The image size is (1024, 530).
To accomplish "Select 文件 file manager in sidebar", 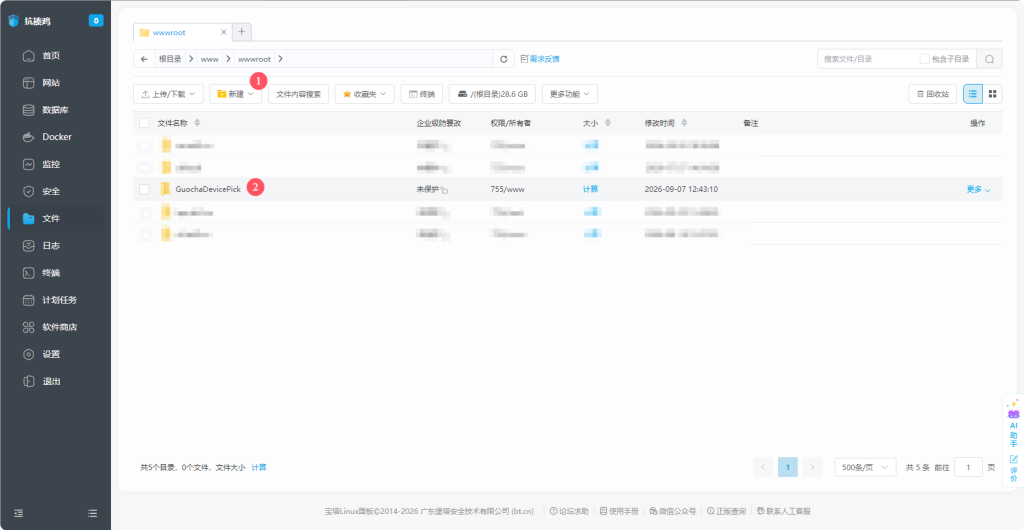I will [x=51, y=219].
